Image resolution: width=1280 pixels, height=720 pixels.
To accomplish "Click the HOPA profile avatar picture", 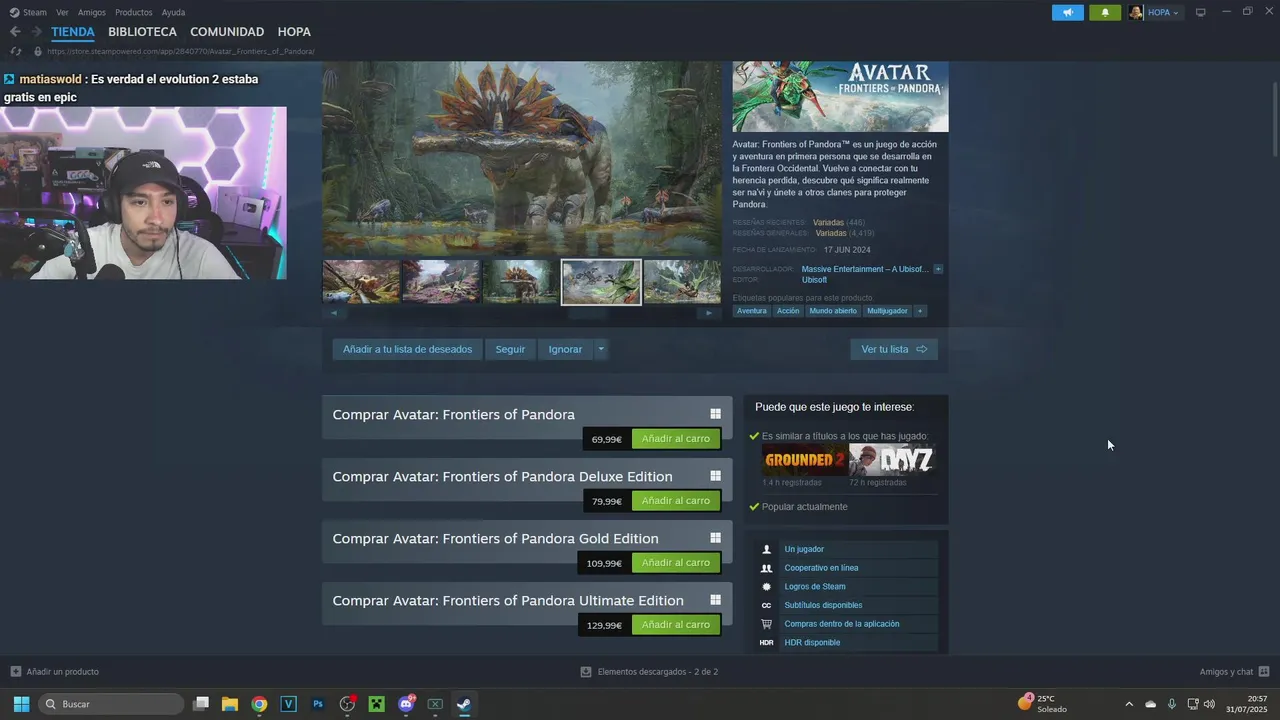I will coord(1136,12).
